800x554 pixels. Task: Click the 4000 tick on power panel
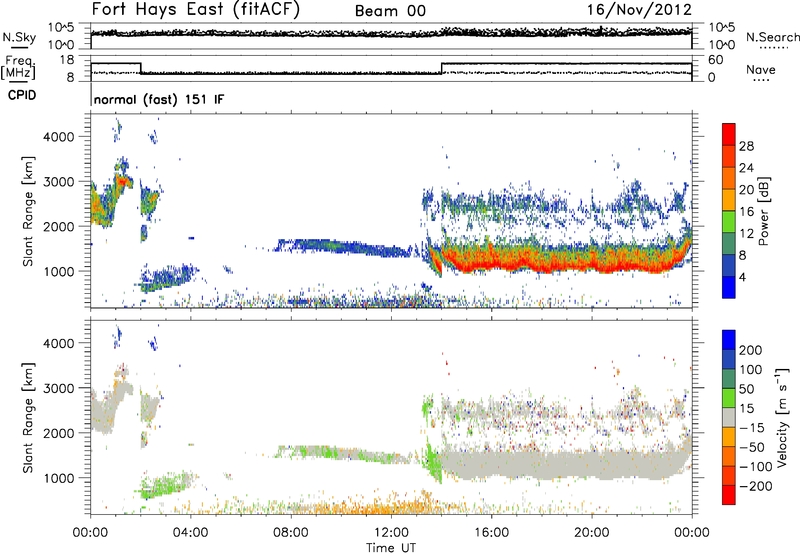[58, 137]
